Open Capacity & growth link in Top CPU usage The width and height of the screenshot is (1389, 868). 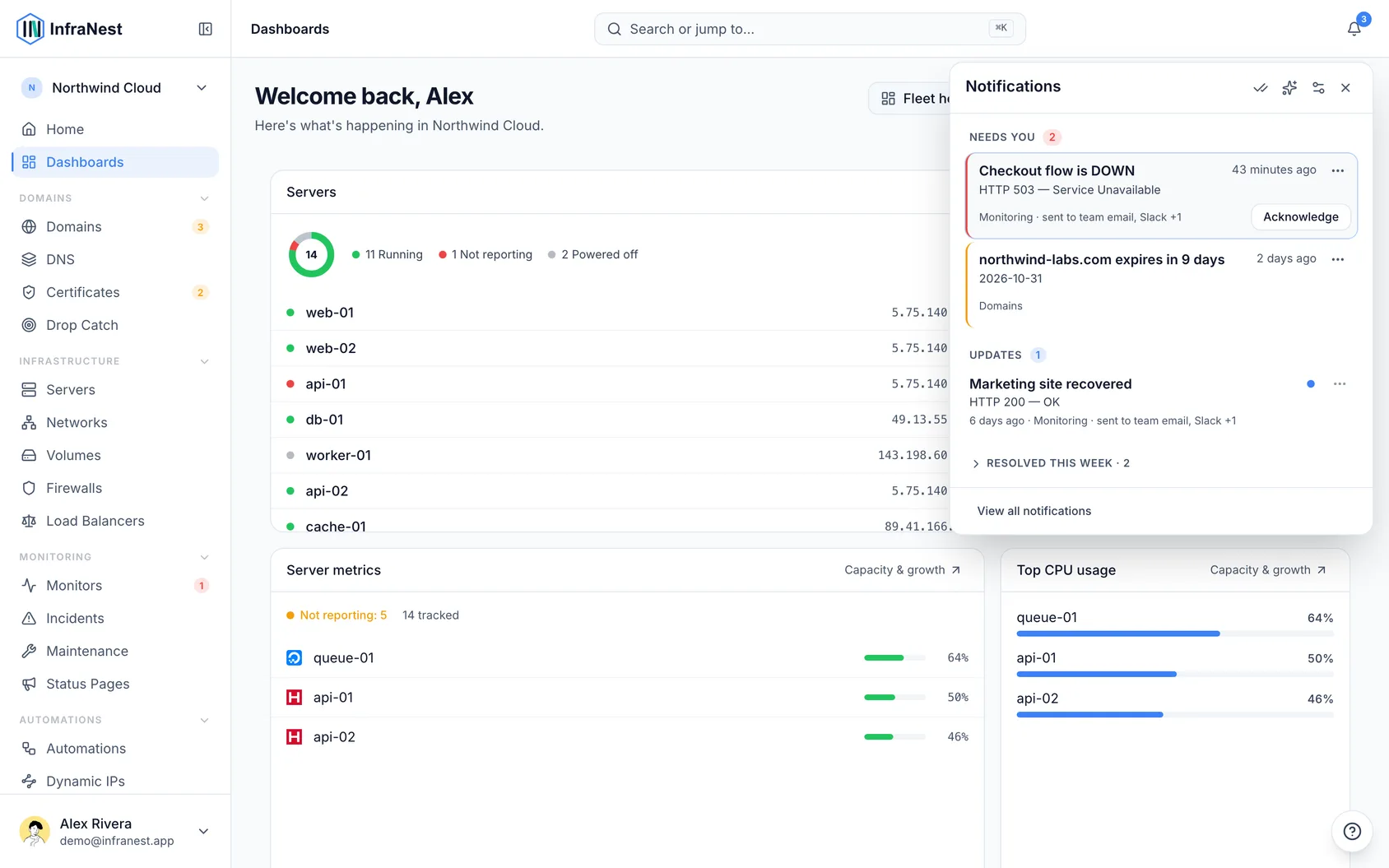pos(1268,570)
